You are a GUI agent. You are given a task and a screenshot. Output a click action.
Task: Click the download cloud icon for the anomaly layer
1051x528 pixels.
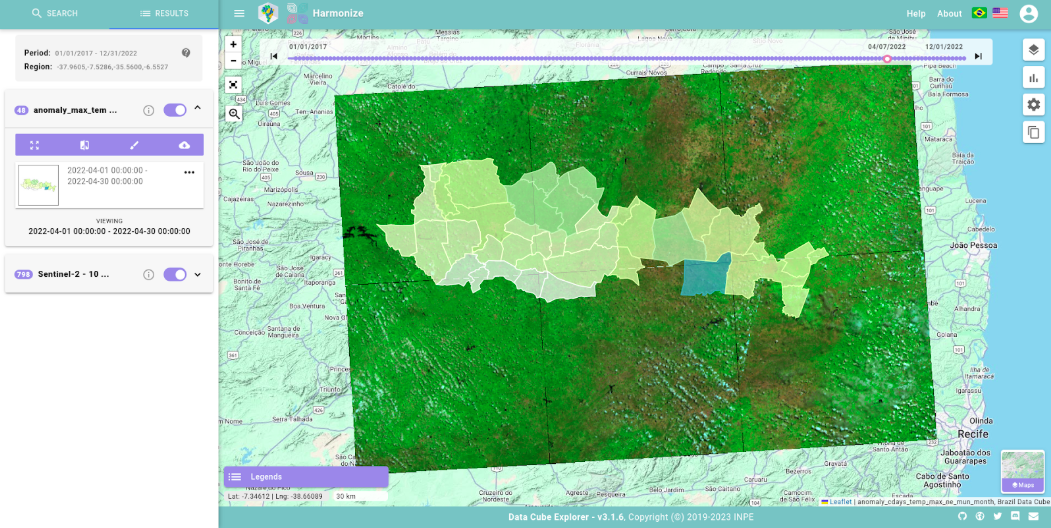tap(184, 145)
